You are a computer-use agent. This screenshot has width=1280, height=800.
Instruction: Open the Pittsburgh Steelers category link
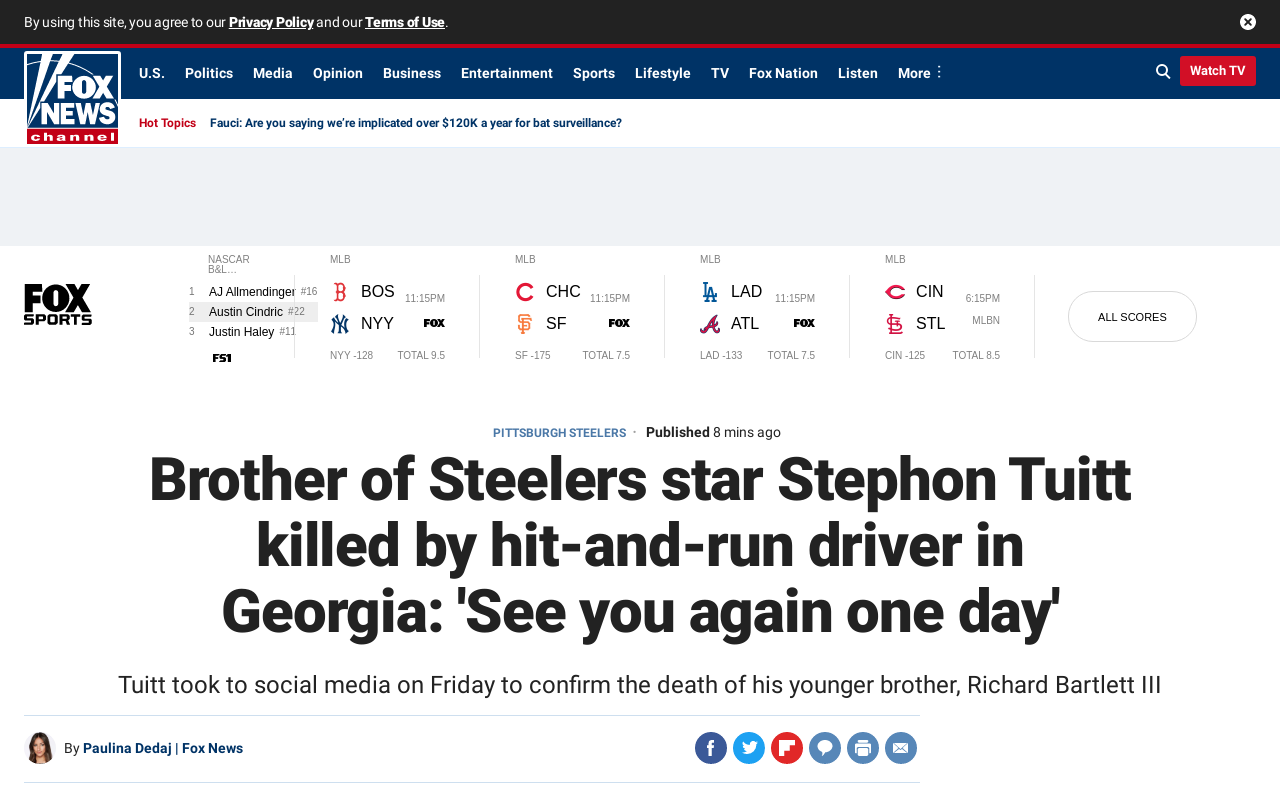click(x=559, y=433)
